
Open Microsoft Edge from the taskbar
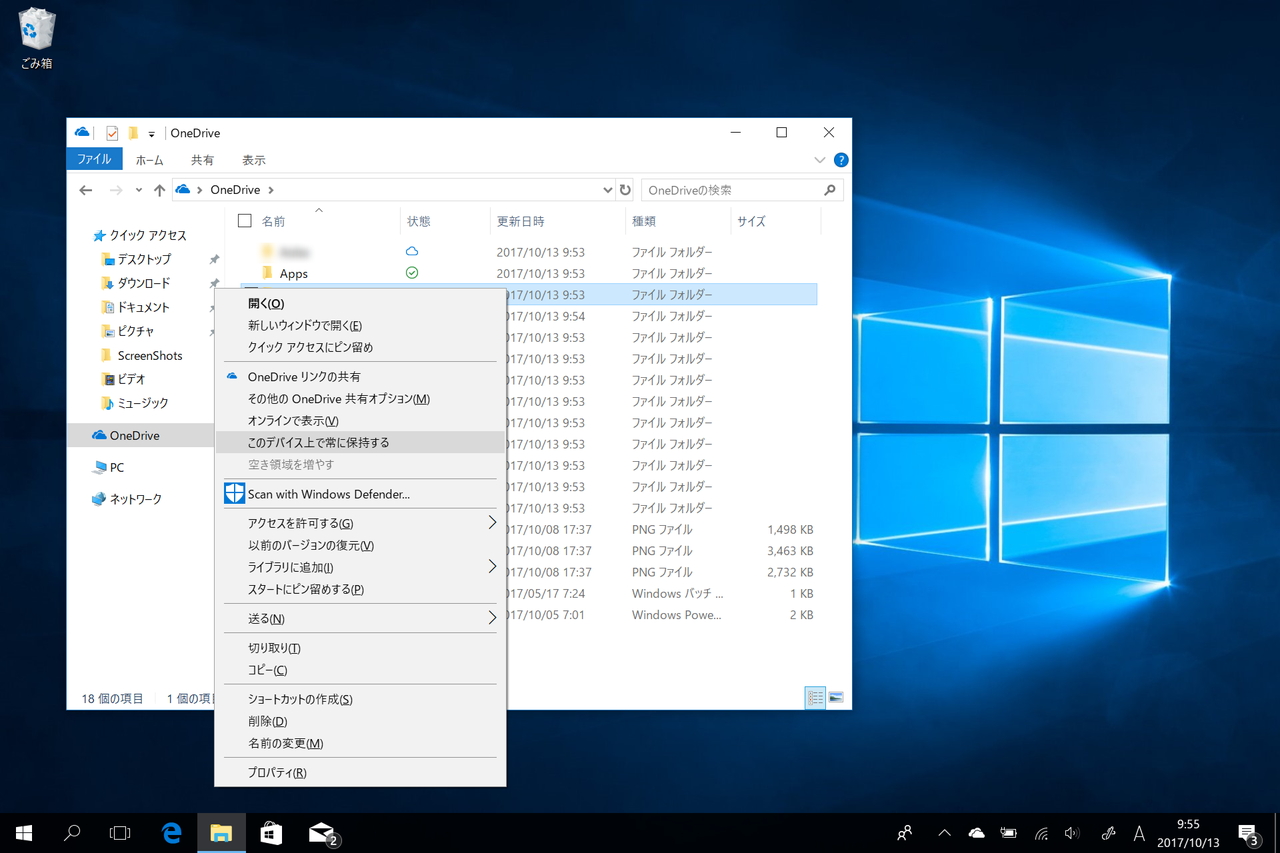tap(171, 832)
